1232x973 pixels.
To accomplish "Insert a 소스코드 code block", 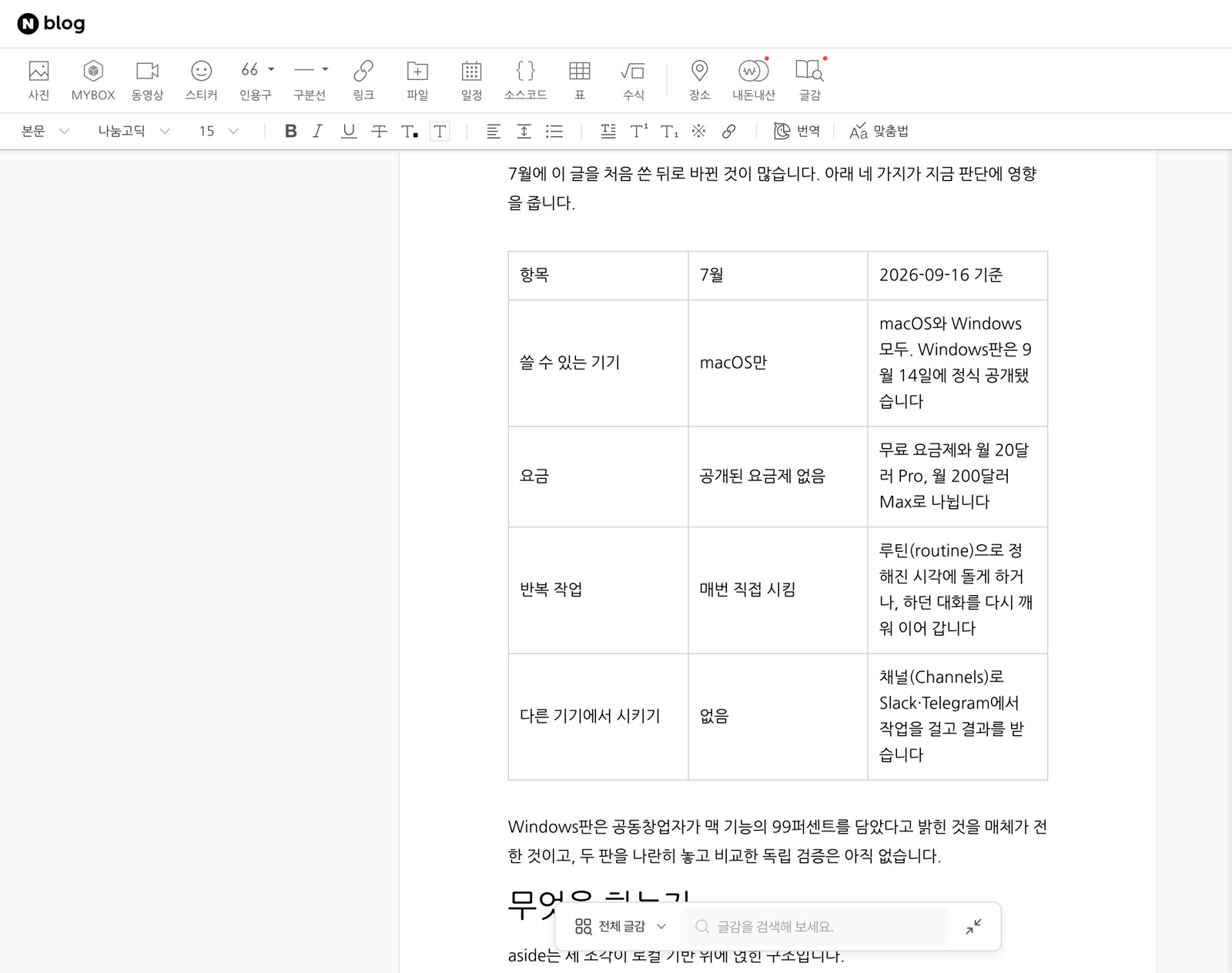I will click(x=525, y=80).
